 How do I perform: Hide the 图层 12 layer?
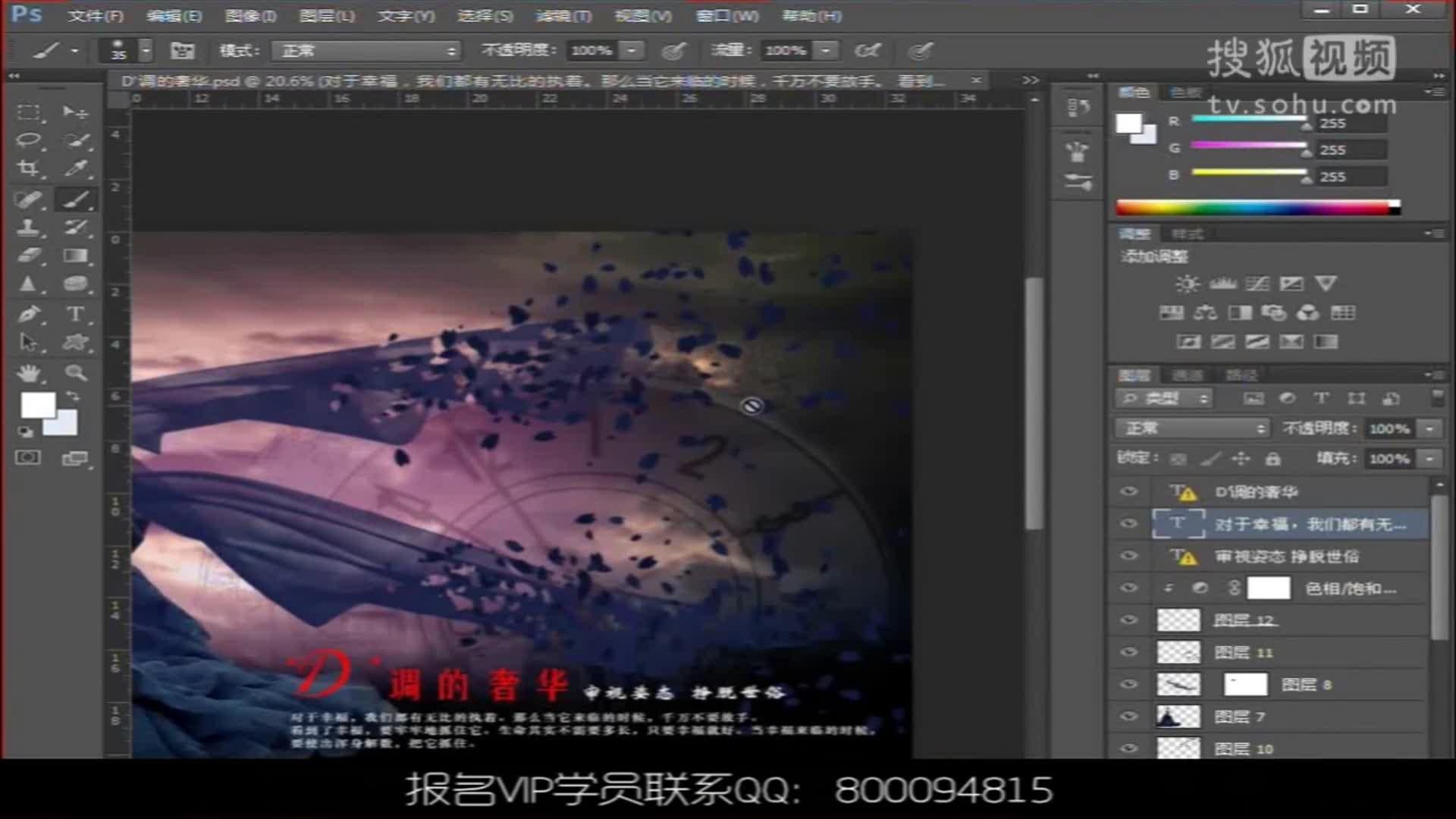point(1128,620)
